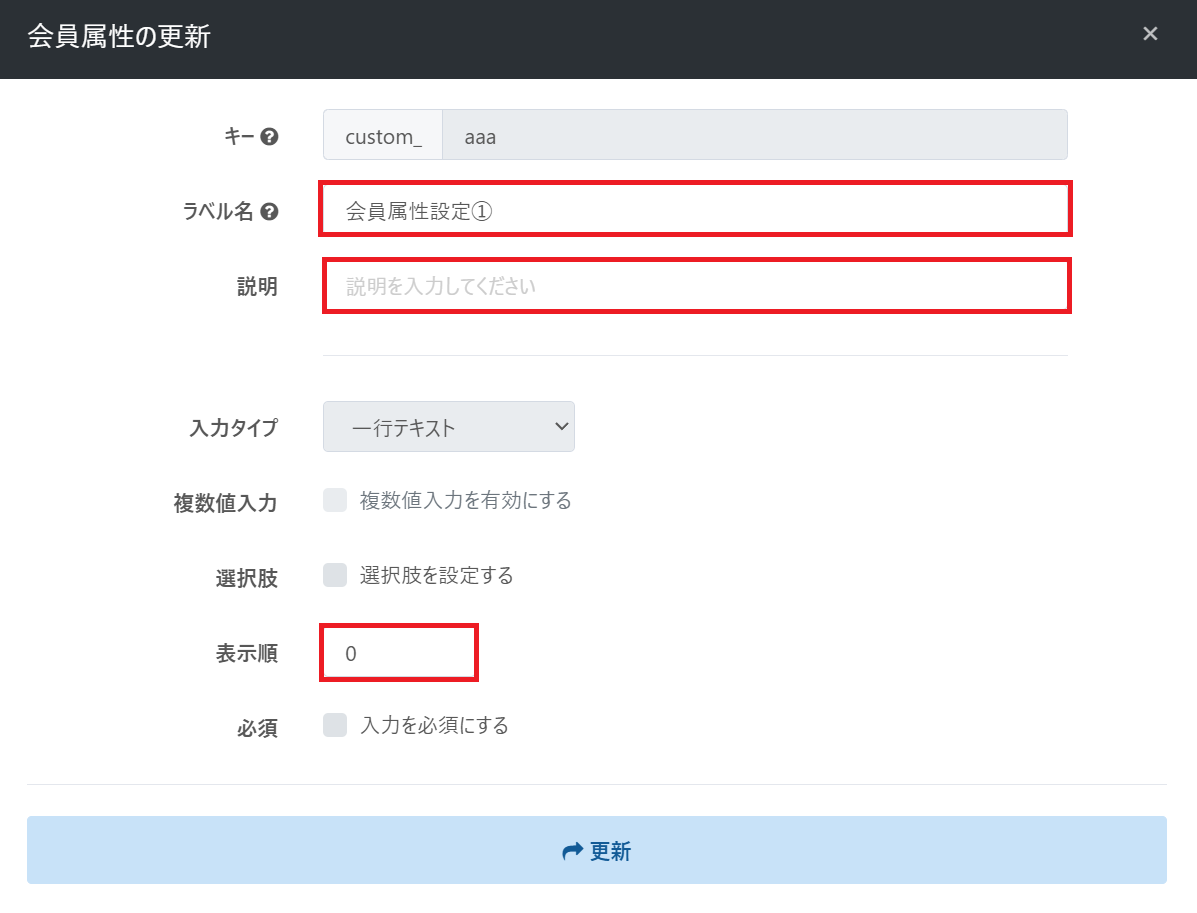Close the 会員属性の更新 dialog
Image resolution: width=1197 pixels, height=913 pixels.
[1150, 34]
